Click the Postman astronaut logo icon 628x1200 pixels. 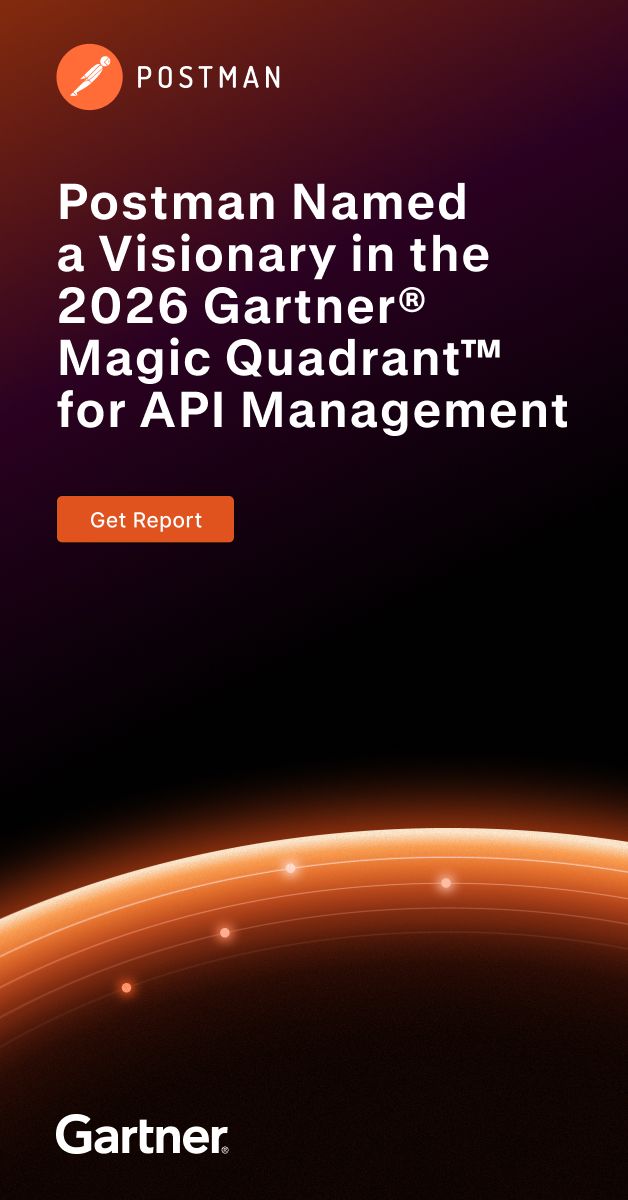(x=90, y=77)
